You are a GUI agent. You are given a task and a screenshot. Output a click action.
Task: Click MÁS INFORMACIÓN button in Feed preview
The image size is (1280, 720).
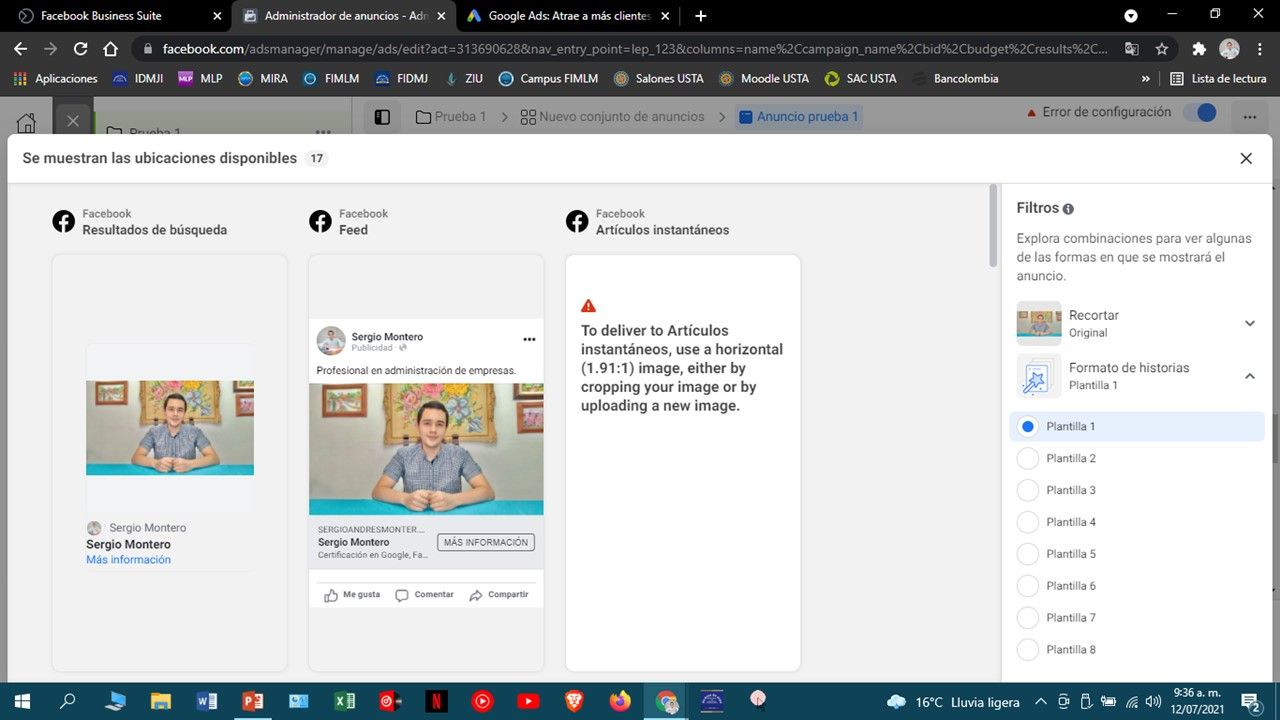point(486,542)
